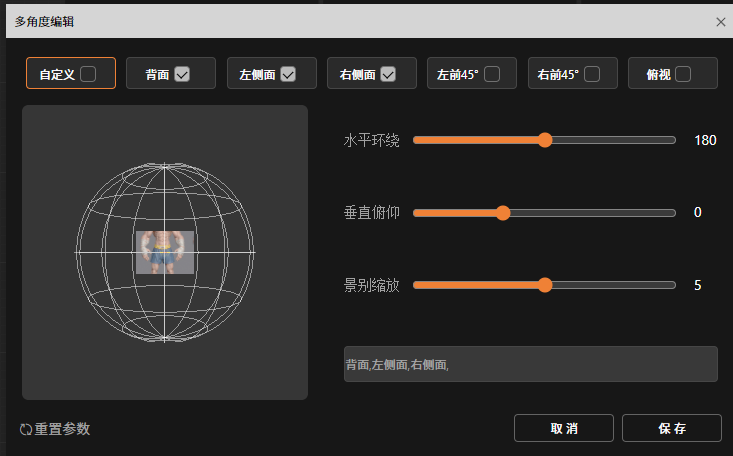Screen dimensions: 733x456
Task: Click the 取消 button
Action: [564, 428]
